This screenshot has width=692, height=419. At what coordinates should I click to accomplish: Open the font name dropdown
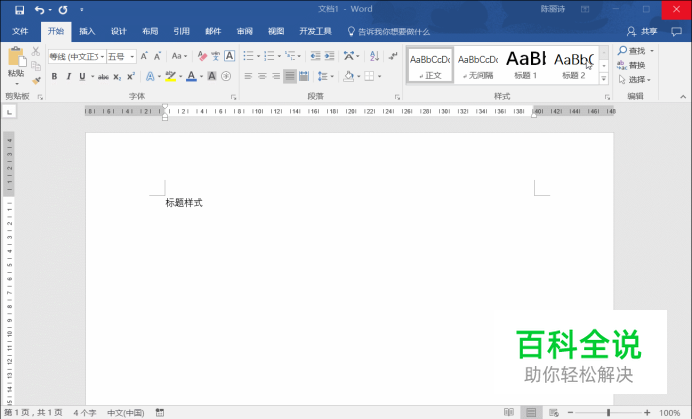point(102,57)
